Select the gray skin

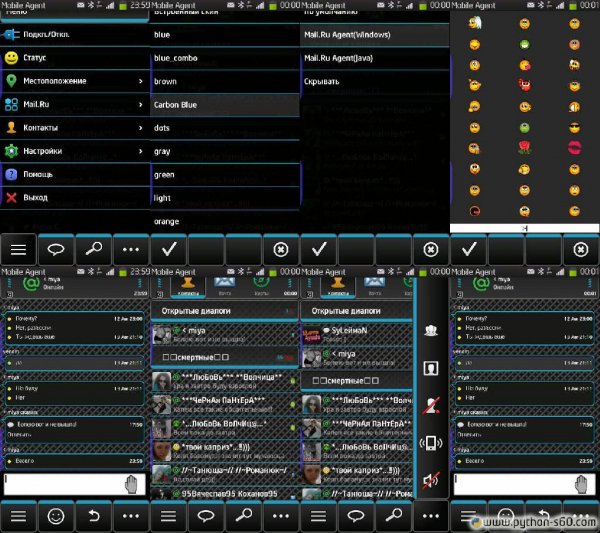[225, 152]
